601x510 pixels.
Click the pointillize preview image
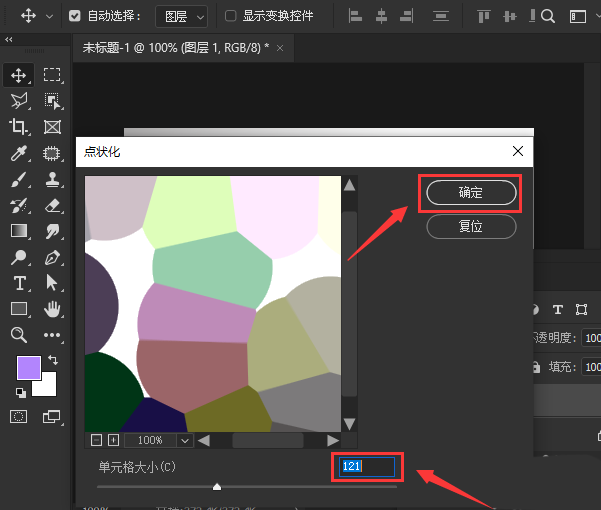point(213,304)
